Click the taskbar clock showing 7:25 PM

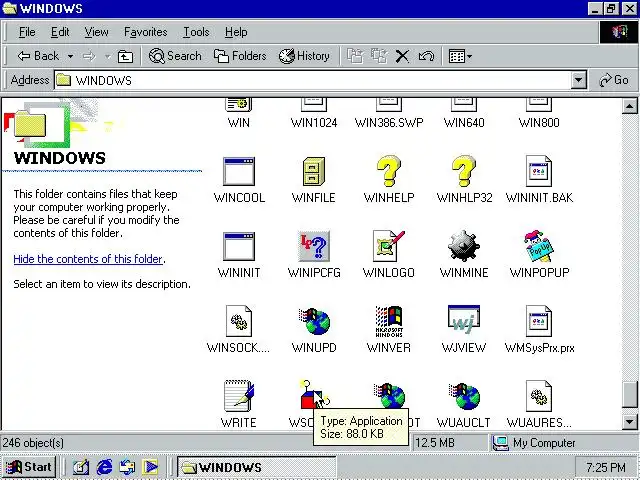(x=606, y=467)
